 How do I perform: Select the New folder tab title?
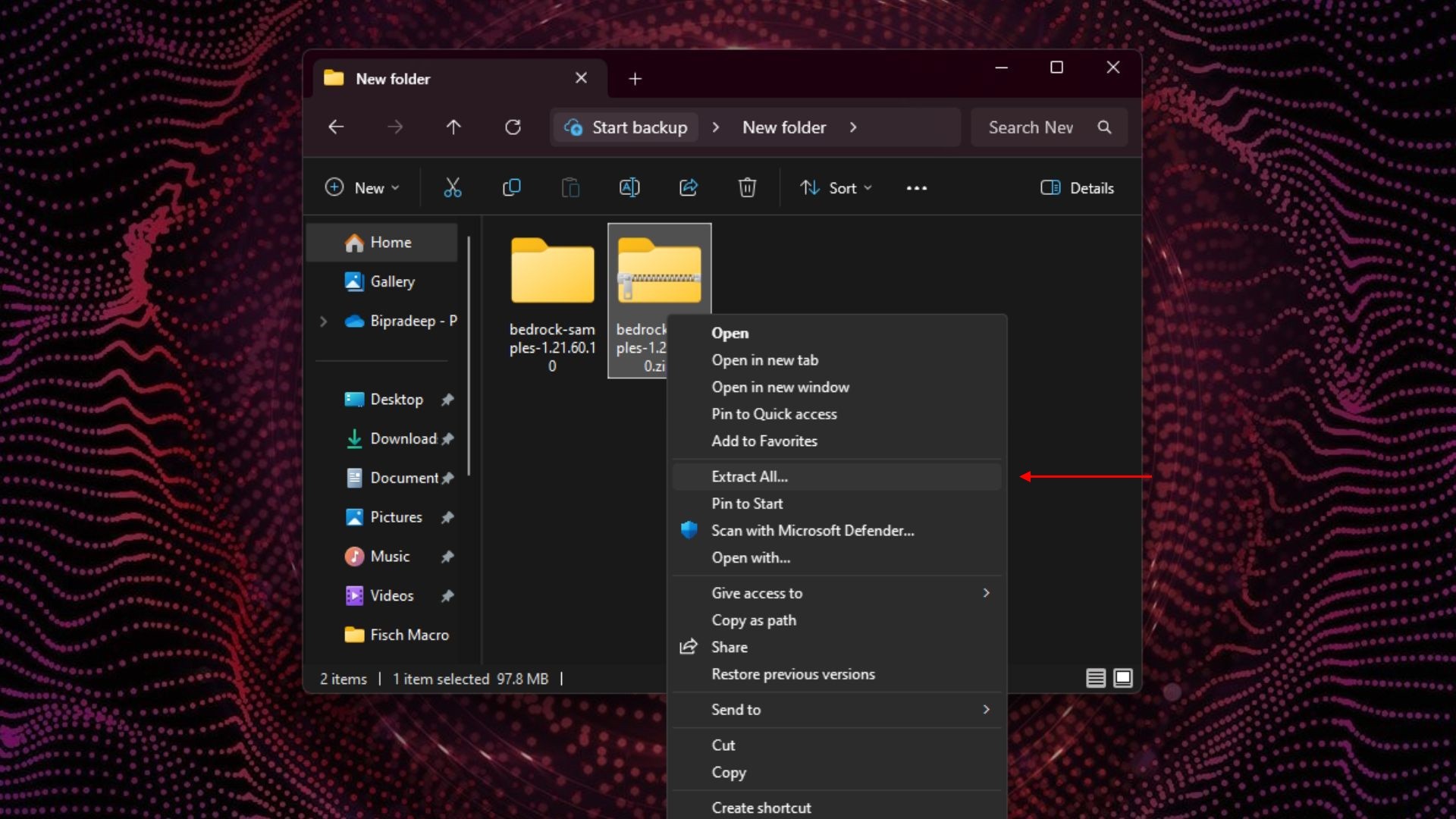click(x=393, y=79)
